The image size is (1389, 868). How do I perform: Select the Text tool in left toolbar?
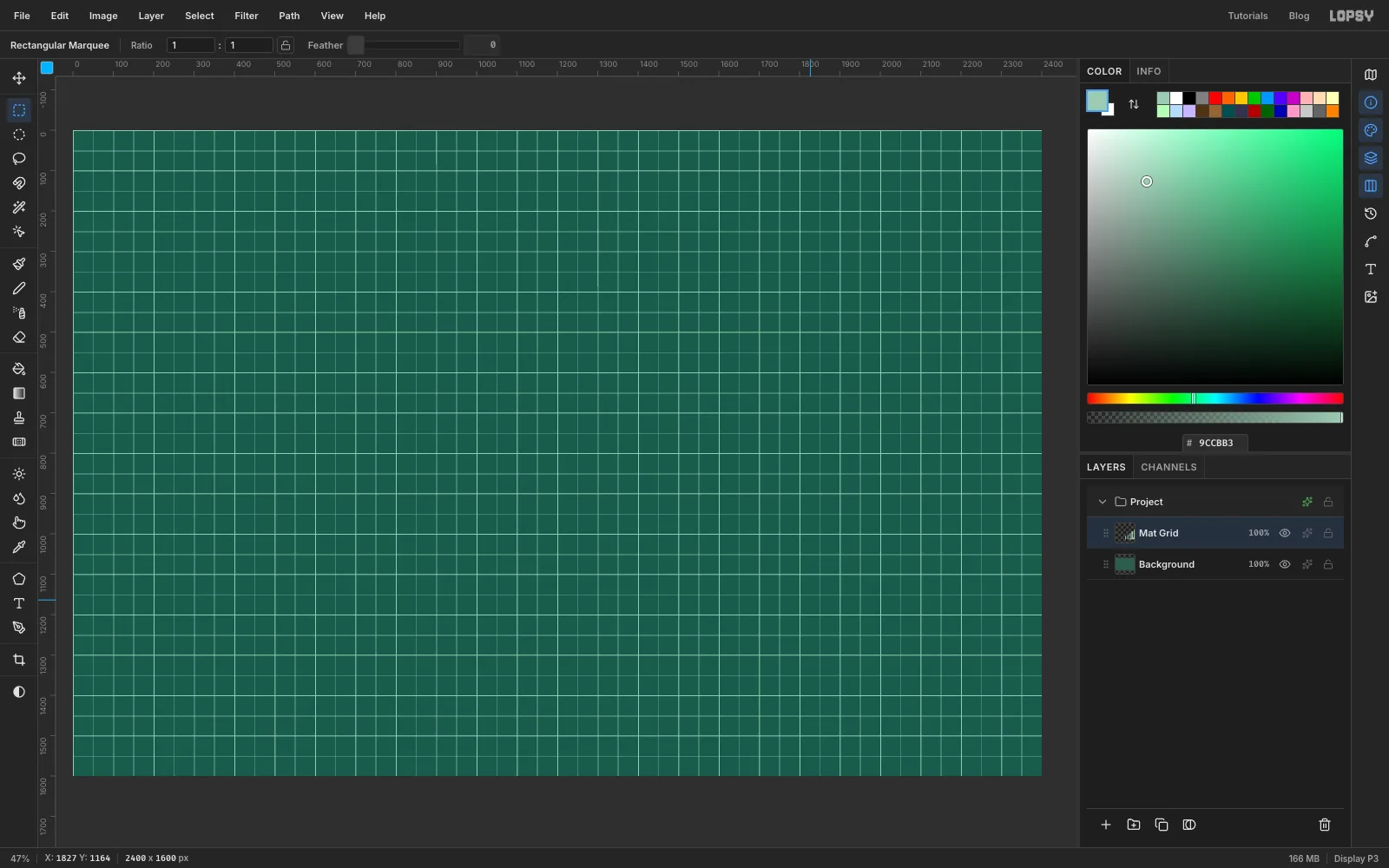pyautogui.click(x=19, y=603)
